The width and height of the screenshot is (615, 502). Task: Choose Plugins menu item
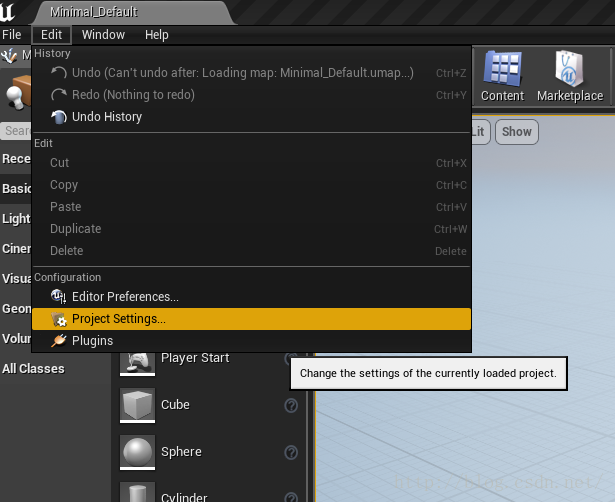coord(251,340)
